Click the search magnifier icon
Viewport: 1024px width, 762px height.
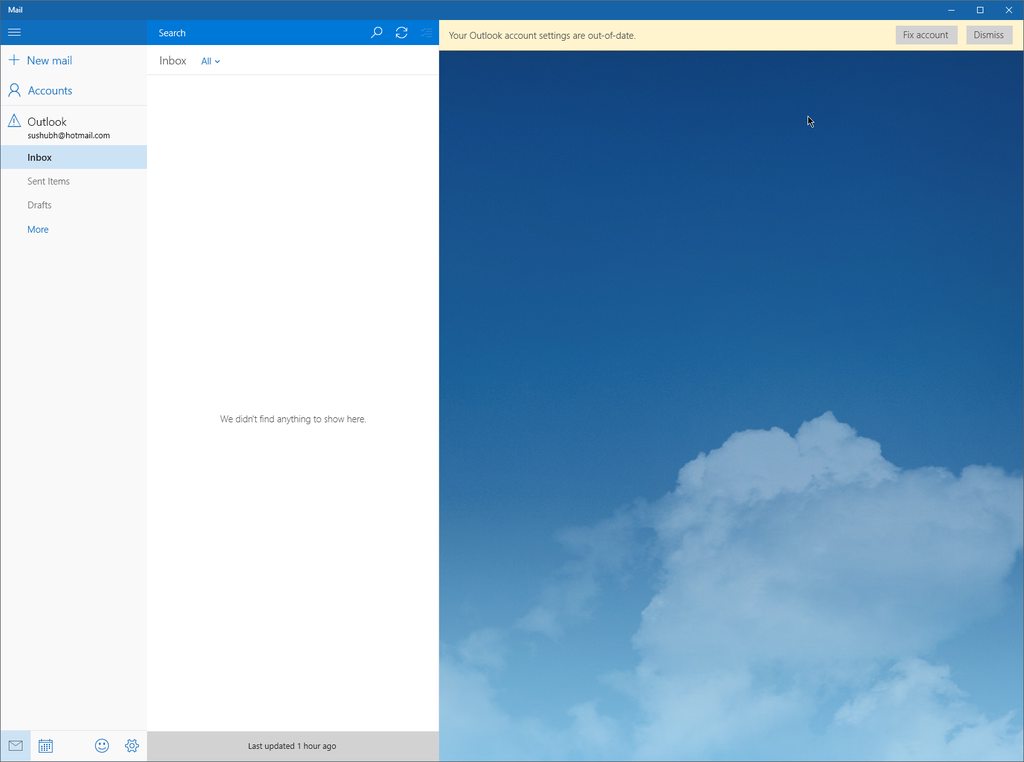click(x=377, y=32)
